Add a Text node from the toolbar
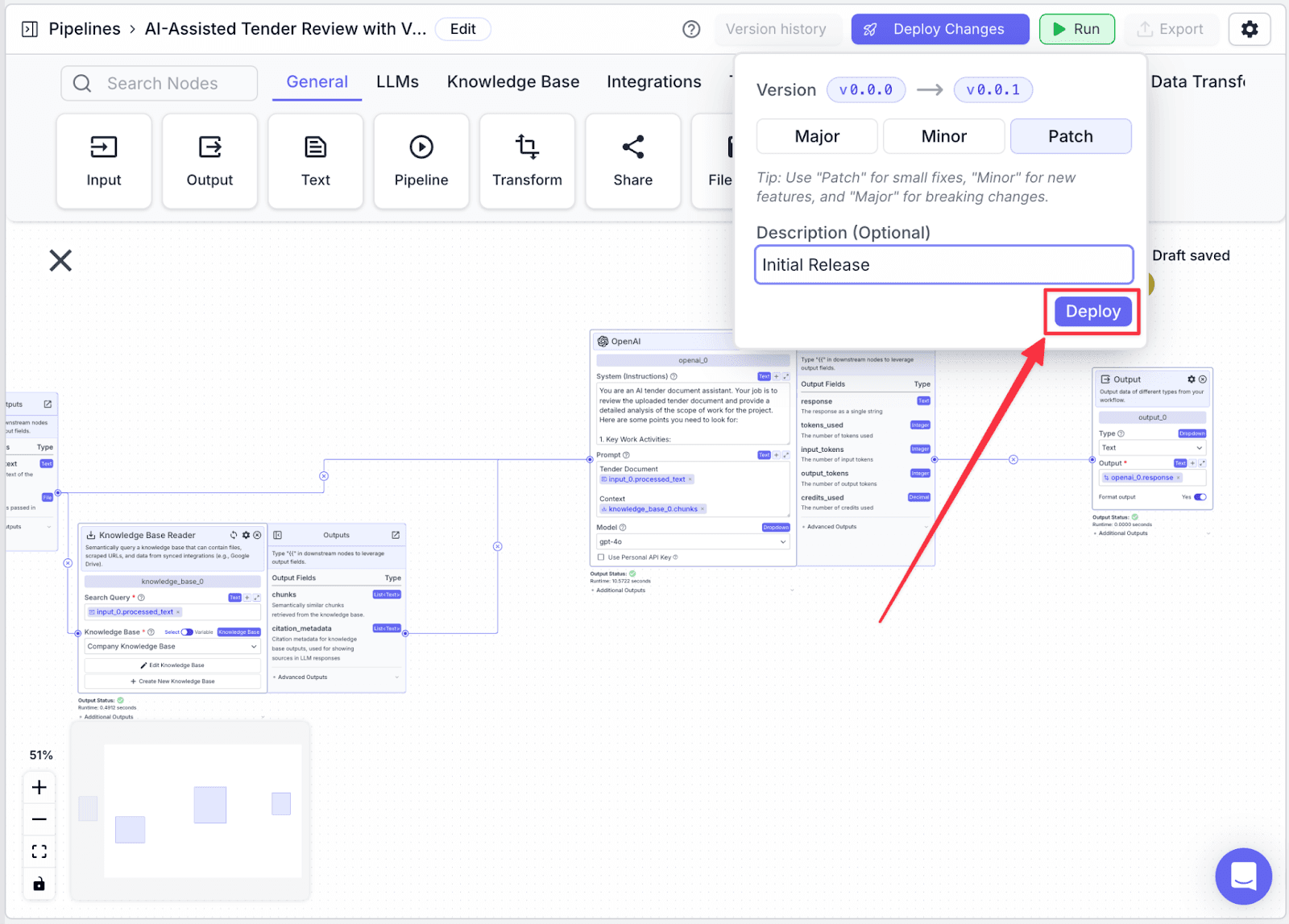 click(316, 161)
